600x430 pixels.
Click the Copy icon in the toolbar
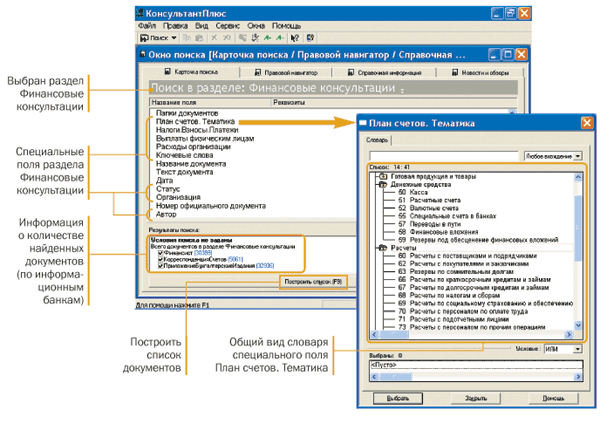pos(187,38)
